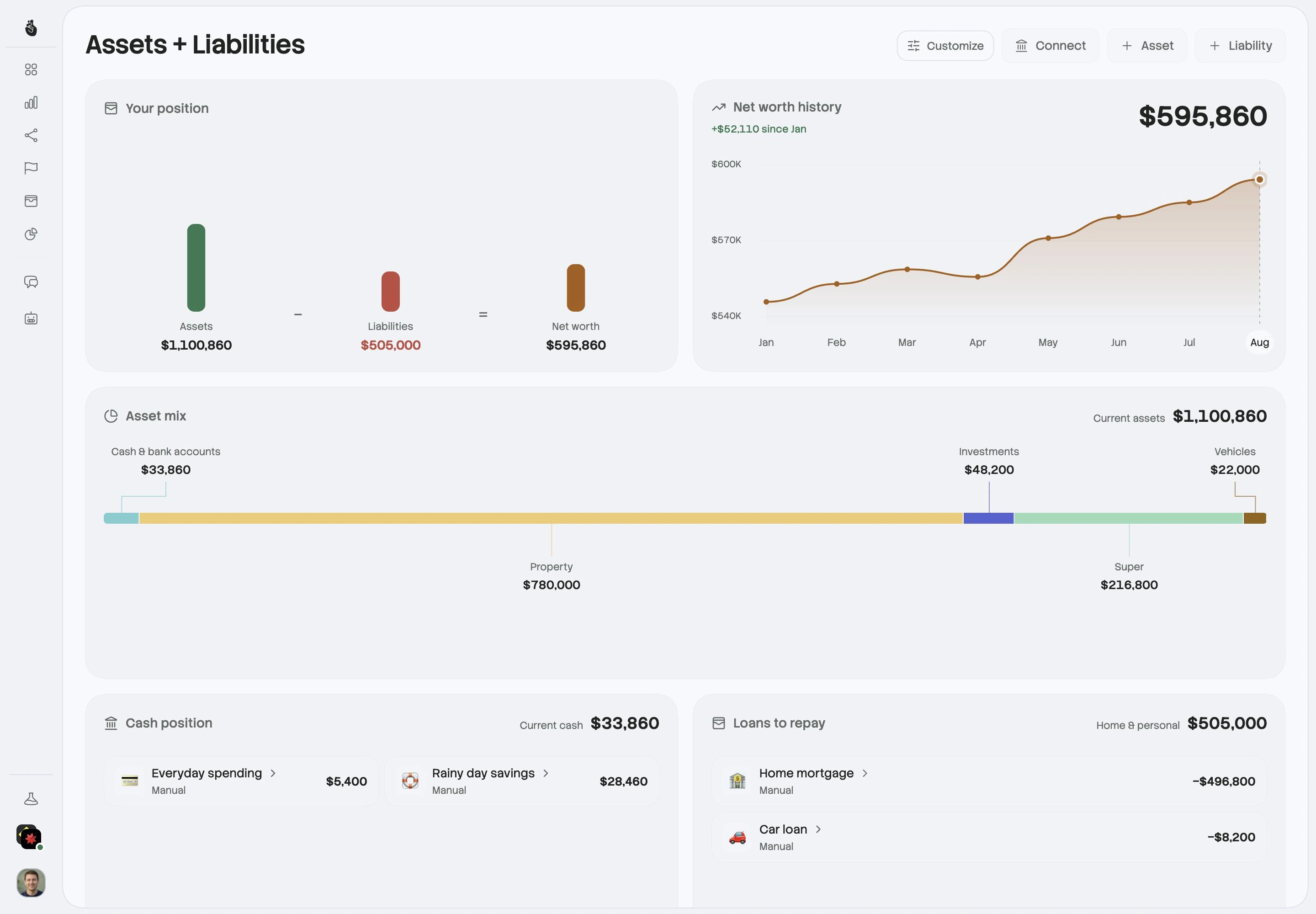Click the $28,460 savings balance
Image resolution: width=1316 pixels, height=914 pixels.
(624, 781)
